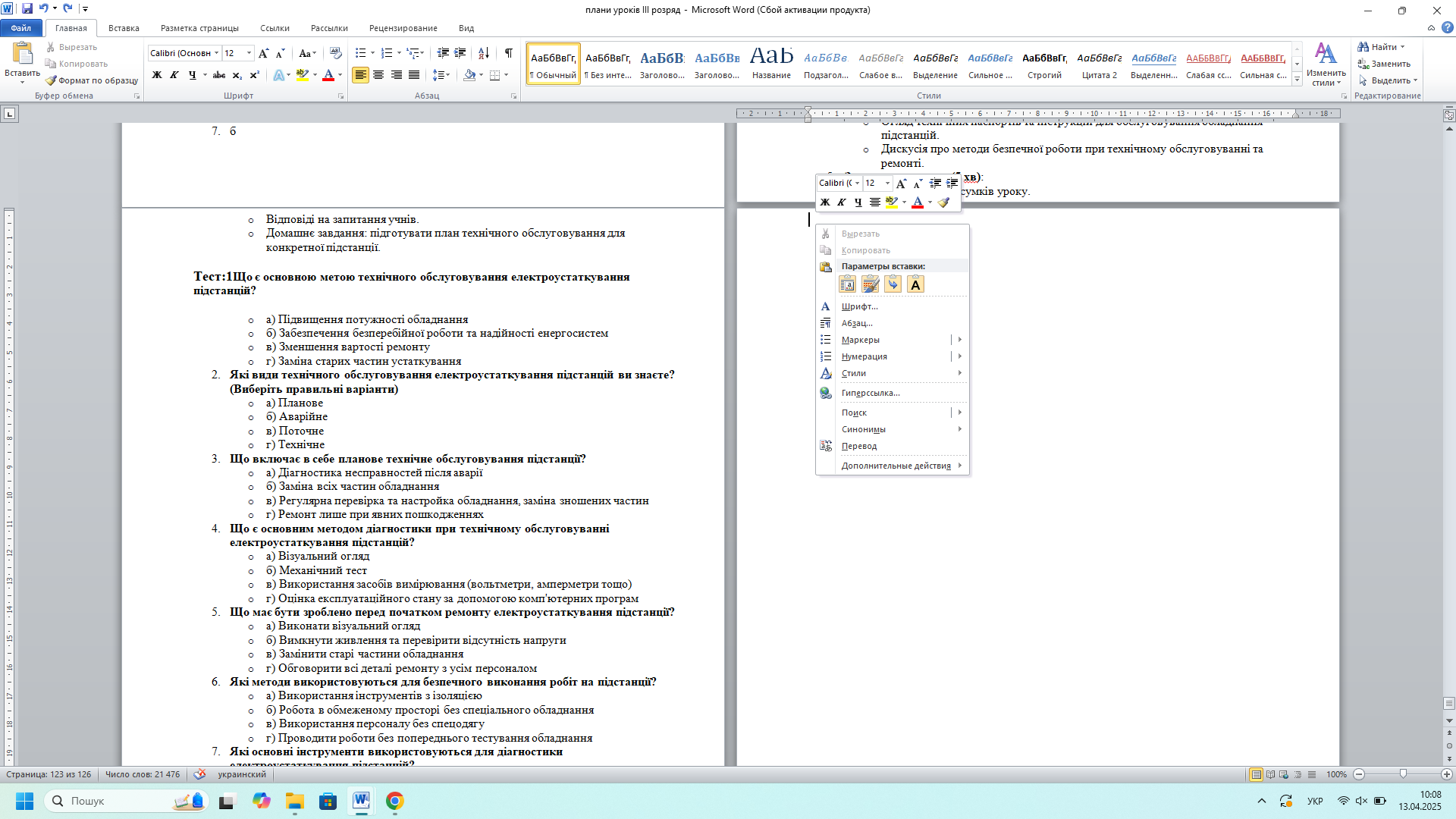Click Формат по образцу button
Screen dimensions: 1456x819
tap(92, 80)
